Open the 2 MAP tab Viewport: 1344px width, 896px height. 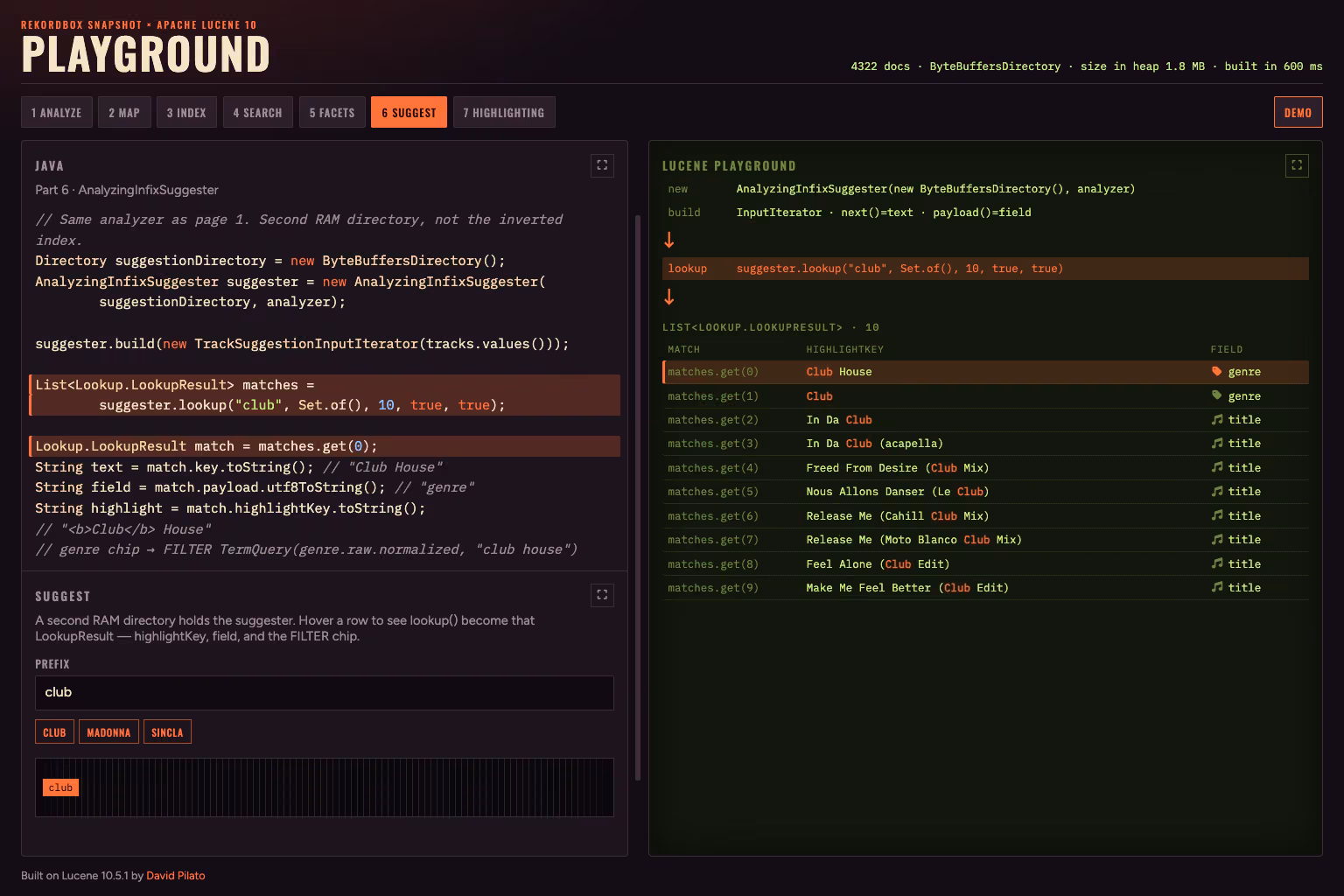[124, 112]
